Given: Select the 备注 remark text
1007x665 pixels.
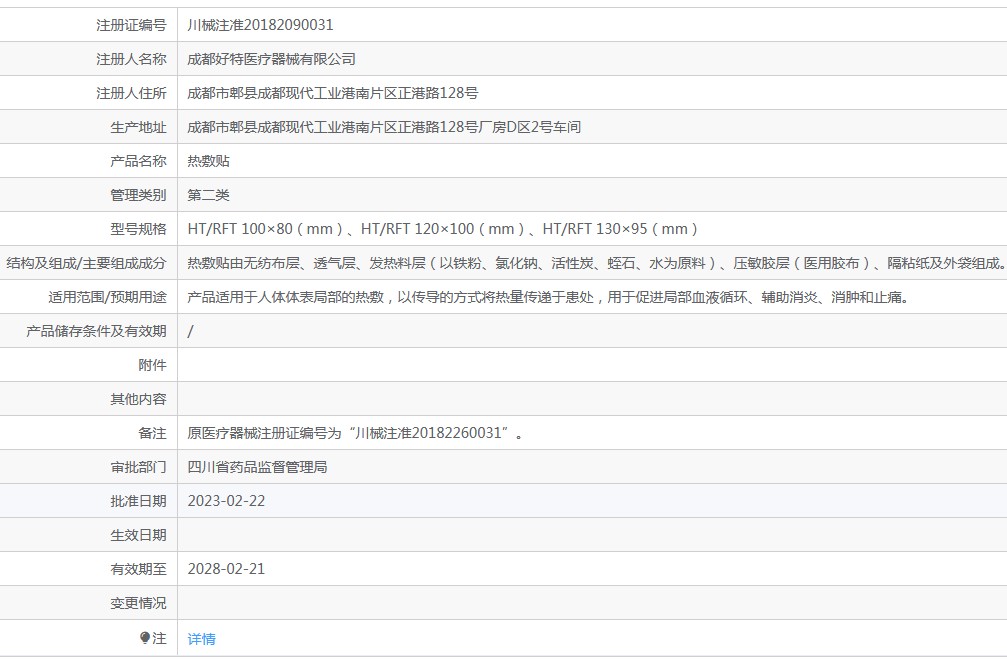Looking at the screenshot, I should pos(355,433).
